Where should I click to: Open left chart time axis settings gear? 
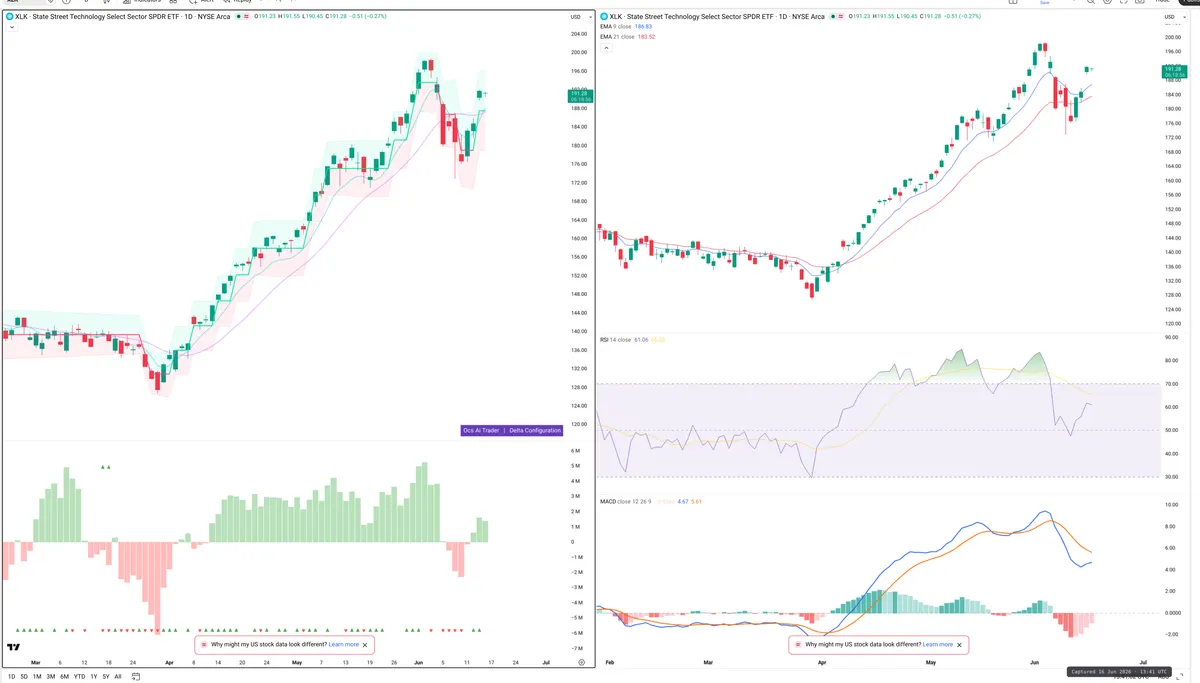click(x=581, y=662)
